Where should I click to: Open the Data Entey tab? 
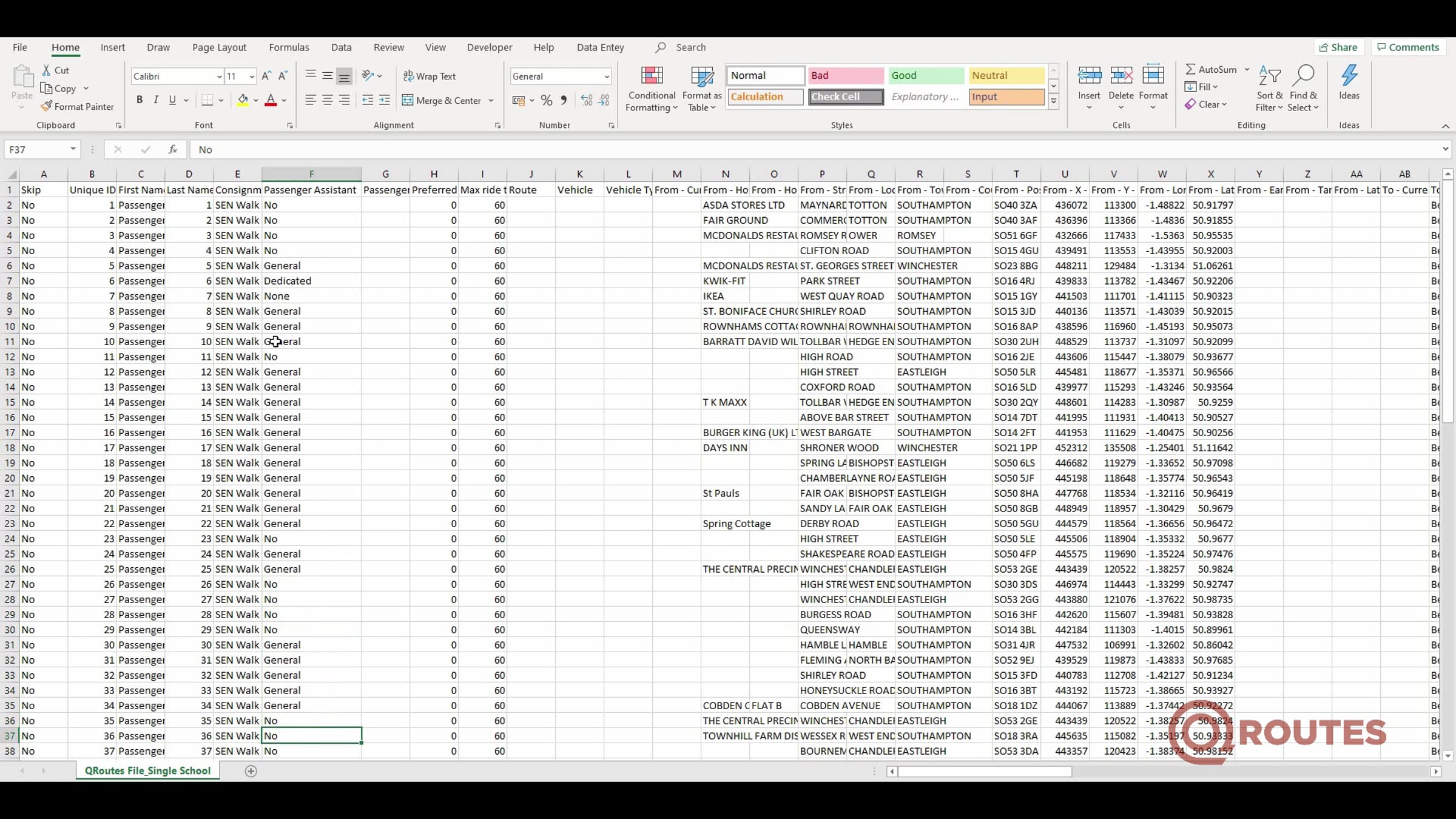click(x=600, y=47)
